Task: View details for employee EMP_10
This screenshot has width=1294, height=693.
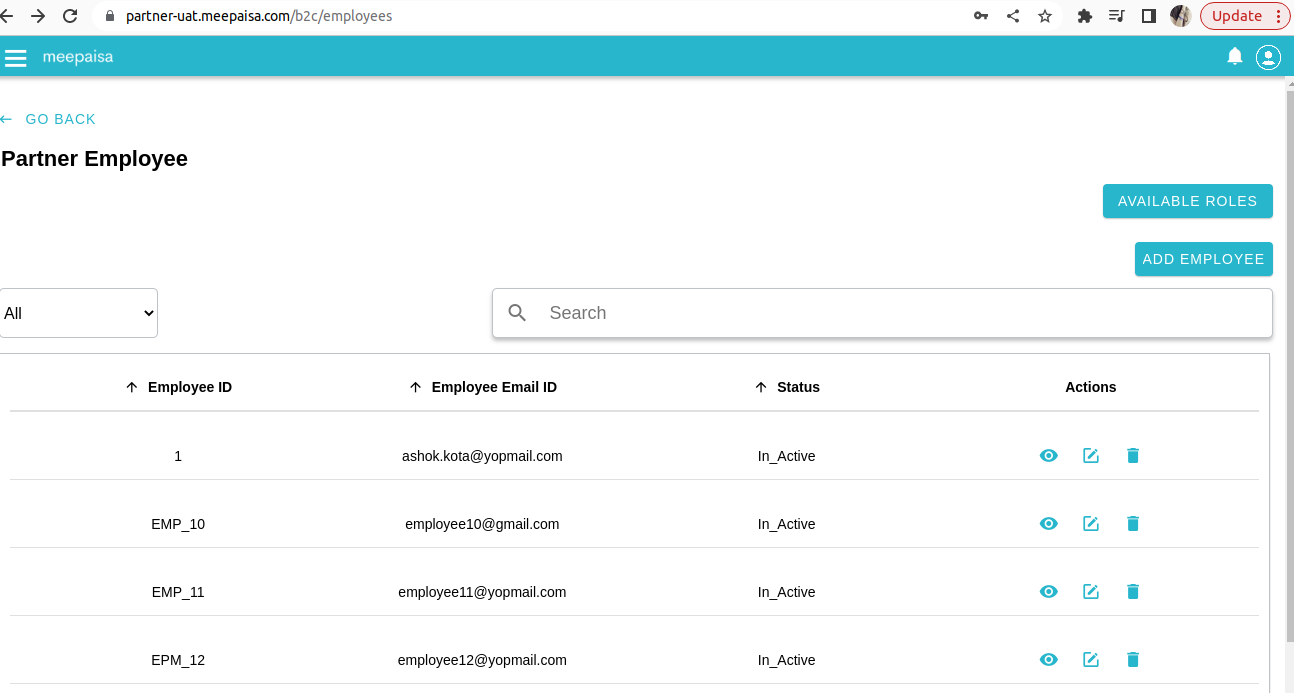Action: point(1048,524)
